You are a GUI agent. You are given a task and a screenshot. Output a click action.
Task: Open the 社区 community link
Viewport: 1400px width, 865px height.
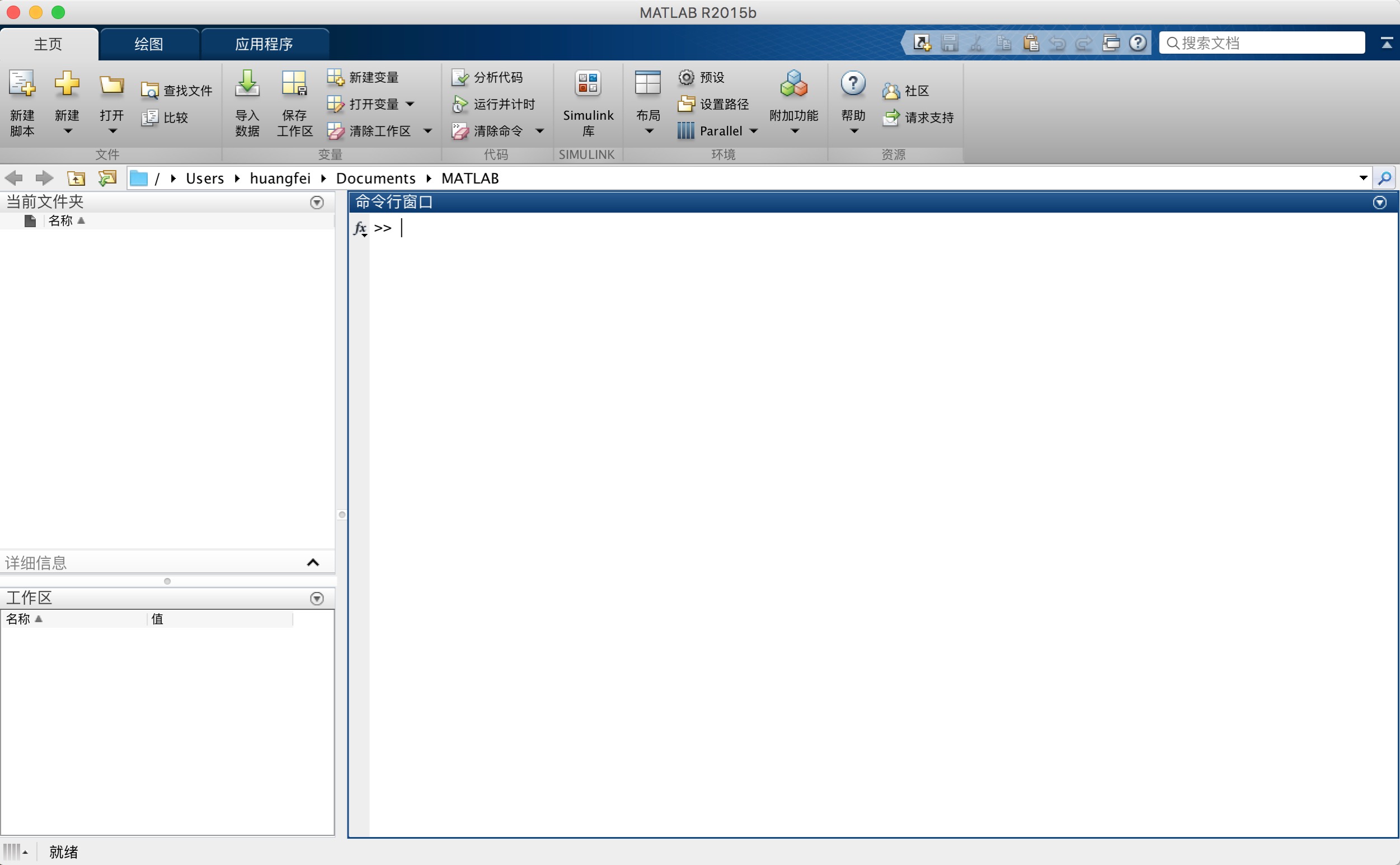(906, 91)
